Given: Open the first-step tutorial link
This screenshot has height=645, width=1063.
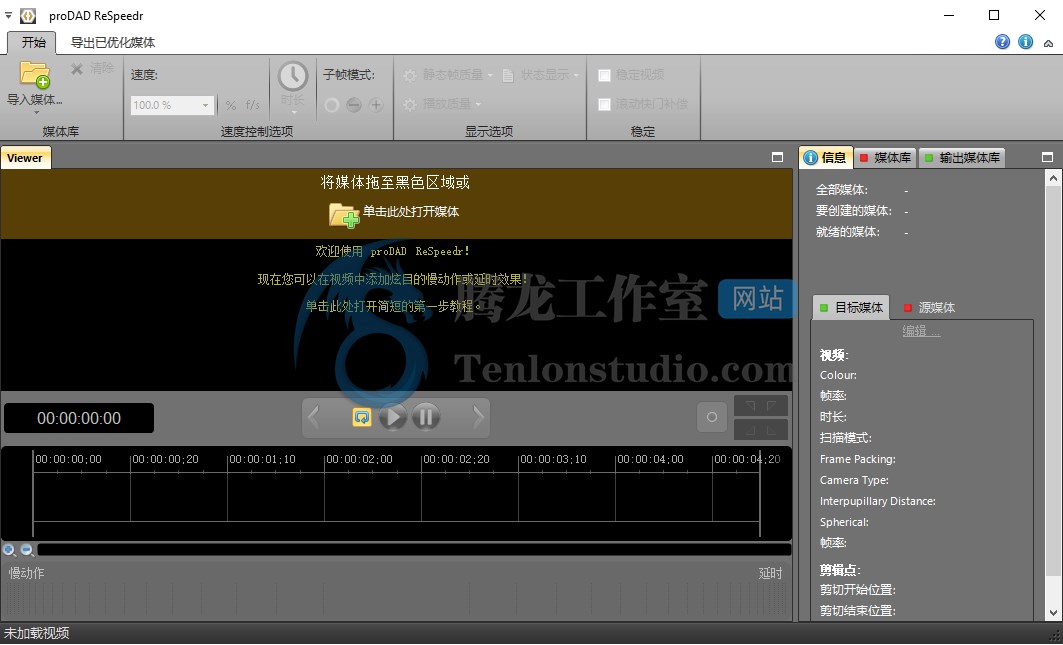Looking at the screenshot, I should [x=393, y=306].
